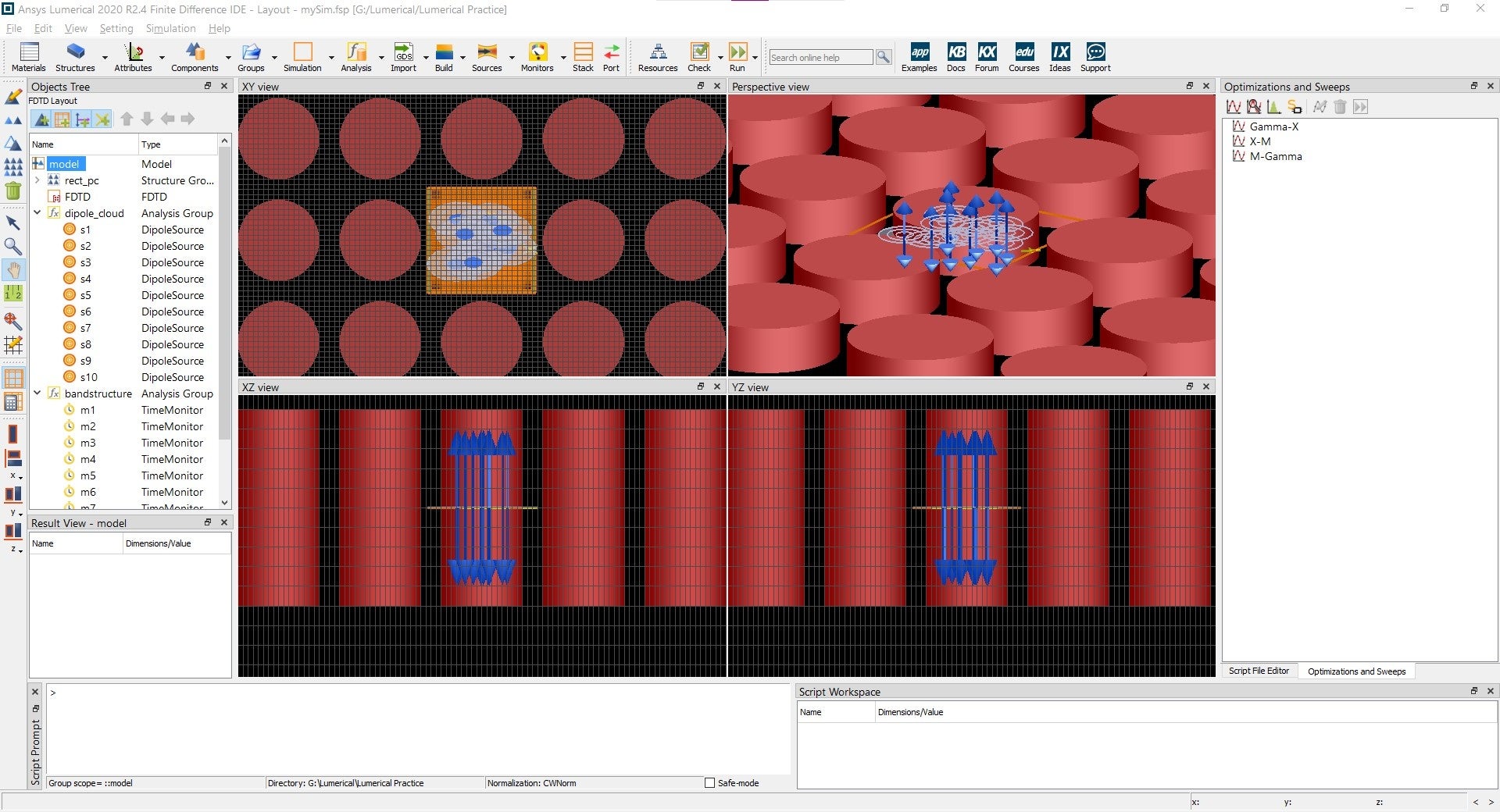This screenshot has width=1500, height=812.
Task: Click the delete trash icon in left sidebar
Action: point(13,191)
